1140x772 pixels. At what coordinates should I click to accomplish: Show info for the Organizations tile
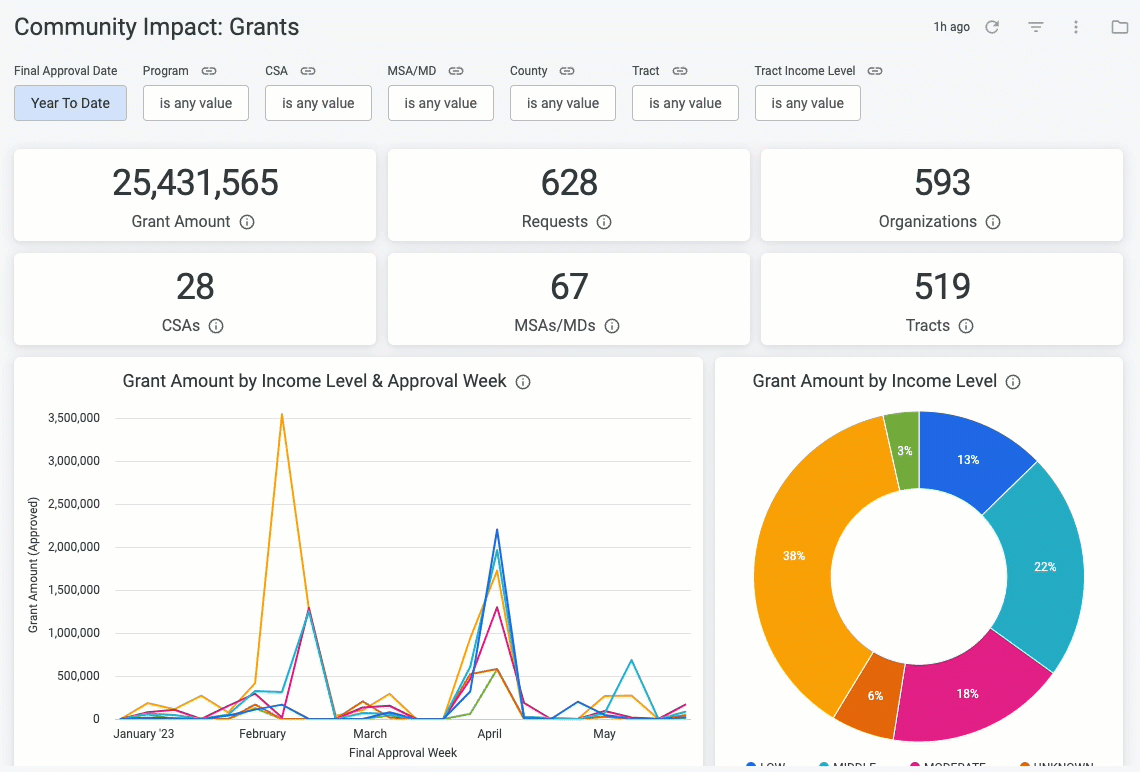pos(993,222)
